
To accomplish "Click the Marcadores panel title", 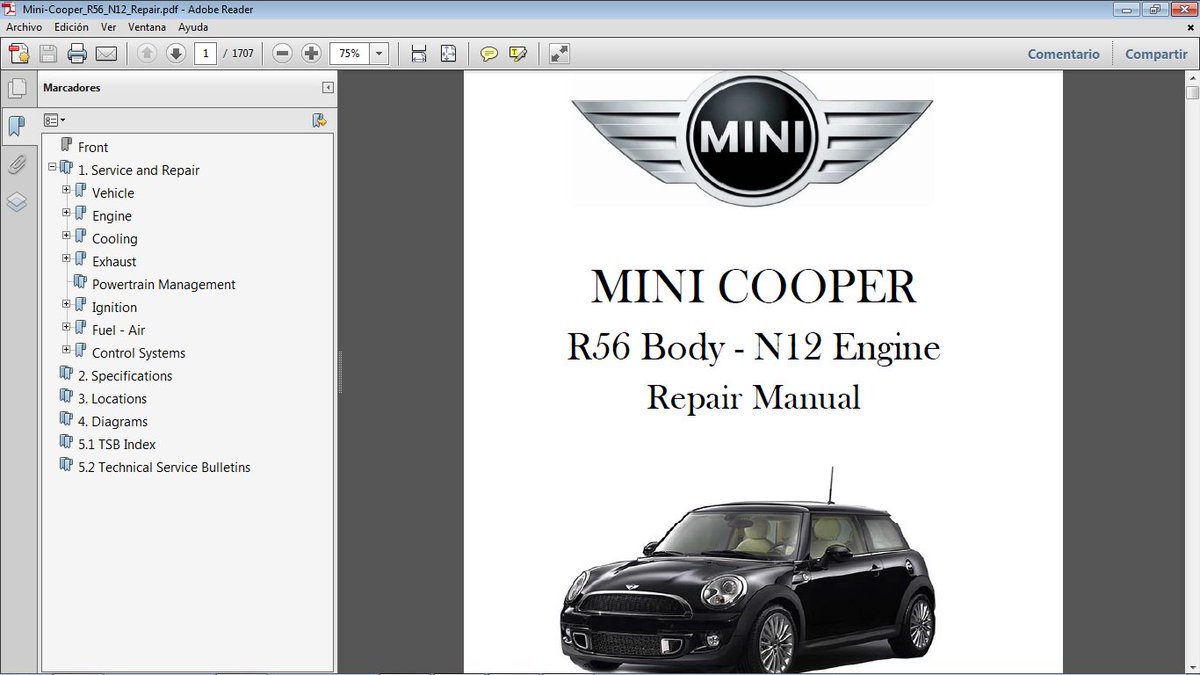I will point(72,88).
